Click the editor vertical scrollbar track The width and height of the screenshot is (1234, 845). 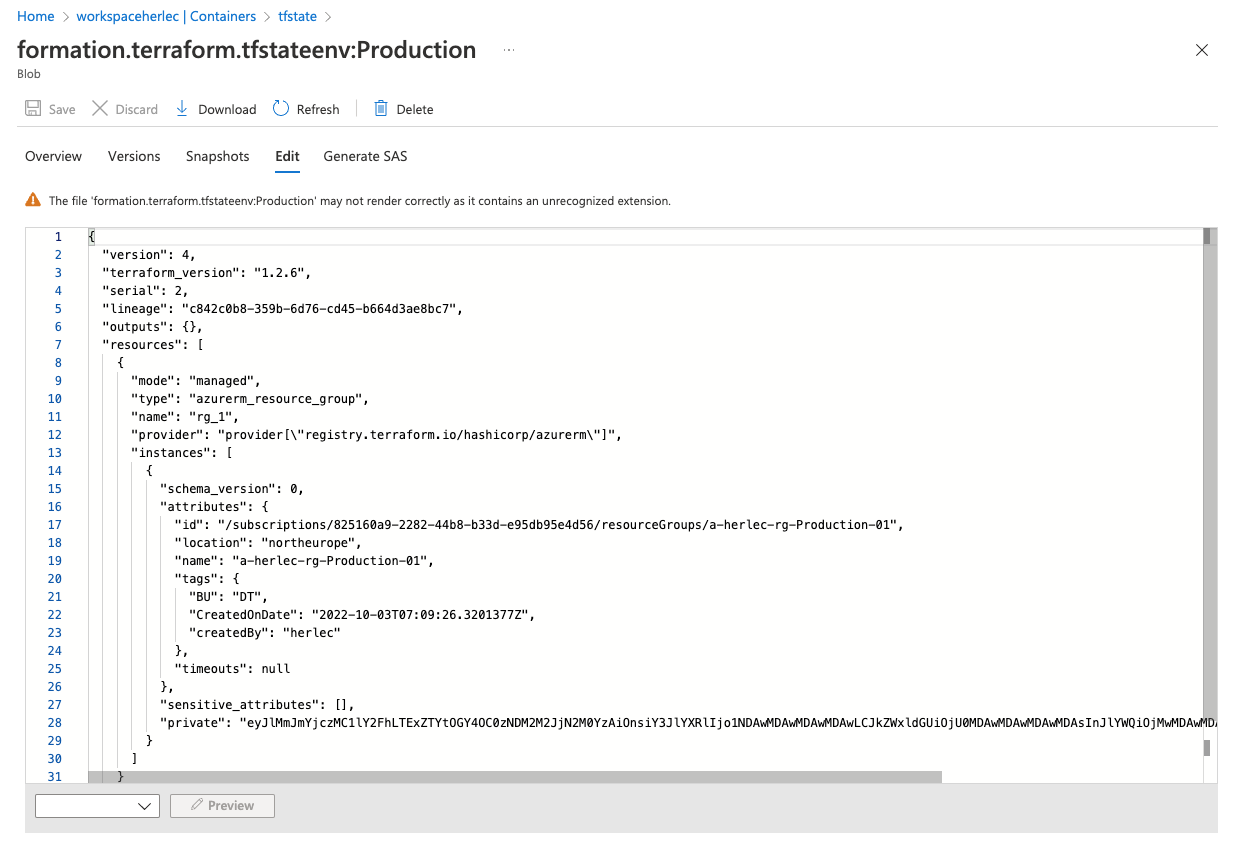(1208, 500)
